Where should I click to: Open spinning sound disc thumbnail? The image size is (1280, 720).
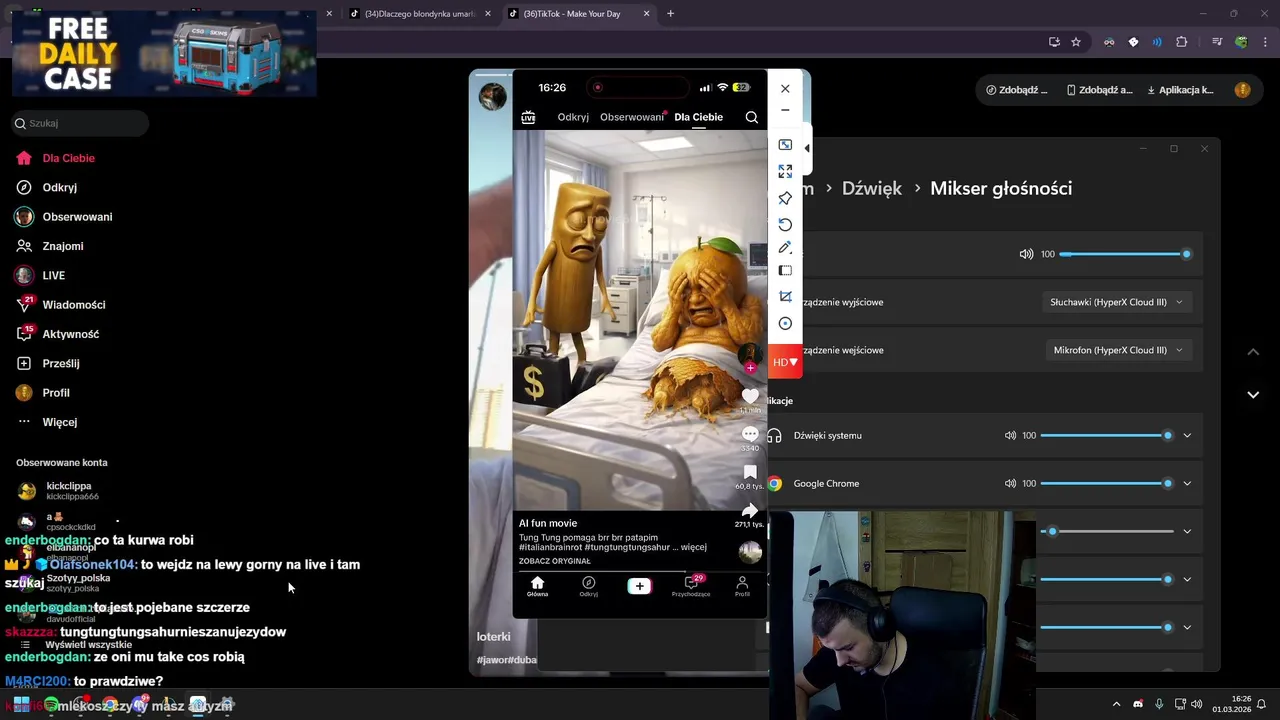pos(750,552)
